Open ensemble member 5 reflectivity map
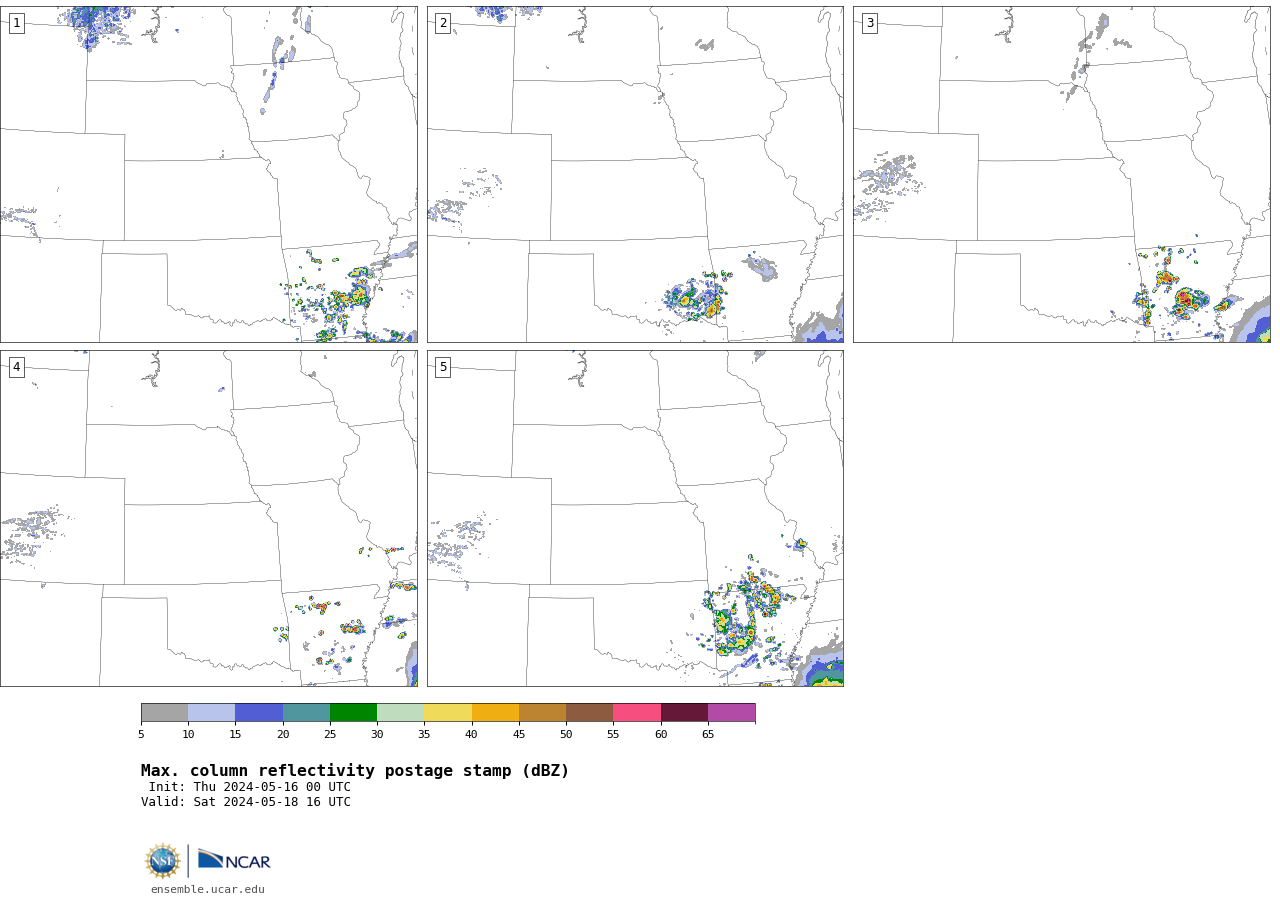The width and height of the screenshot is (1280, 901). (x=635, y=518)
